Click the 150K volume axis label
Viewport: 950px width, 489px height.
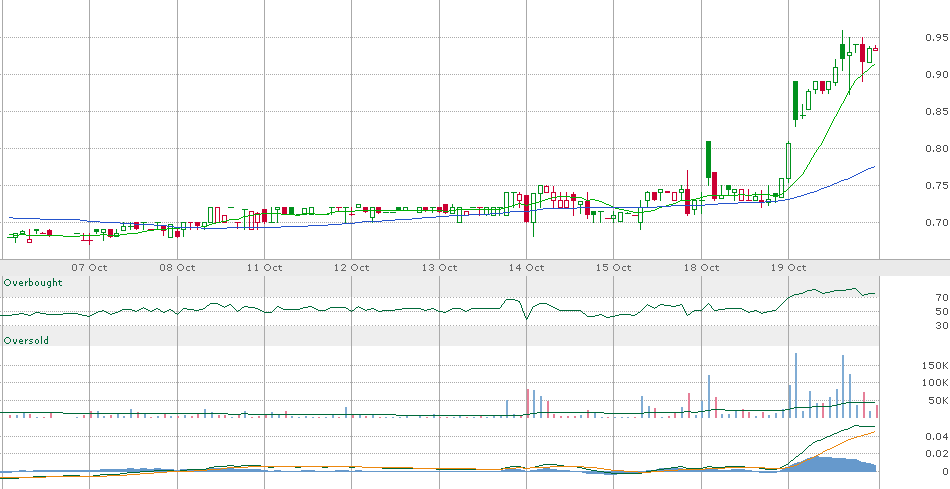[x=935, y=365]
